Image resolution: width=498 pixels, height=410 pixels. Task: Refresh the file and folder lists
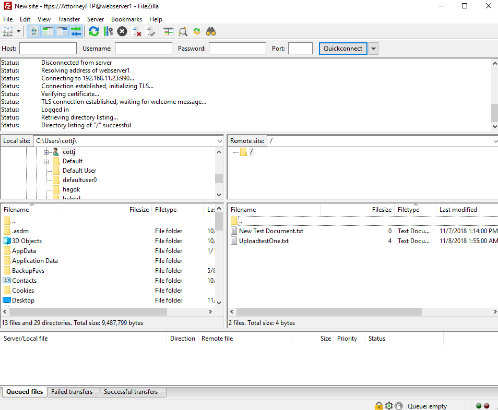(94, 32)
